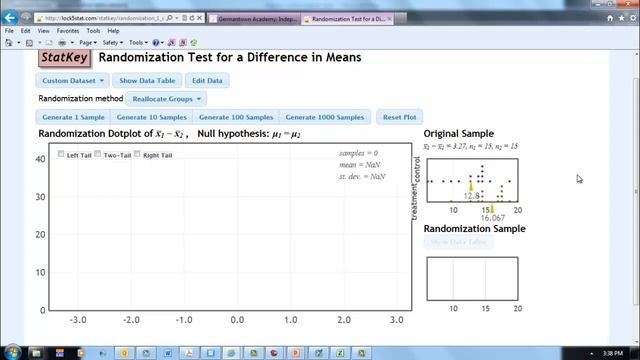
Task: Open the PowerPoint icon in the taskbar
Action: click(296, 353)
